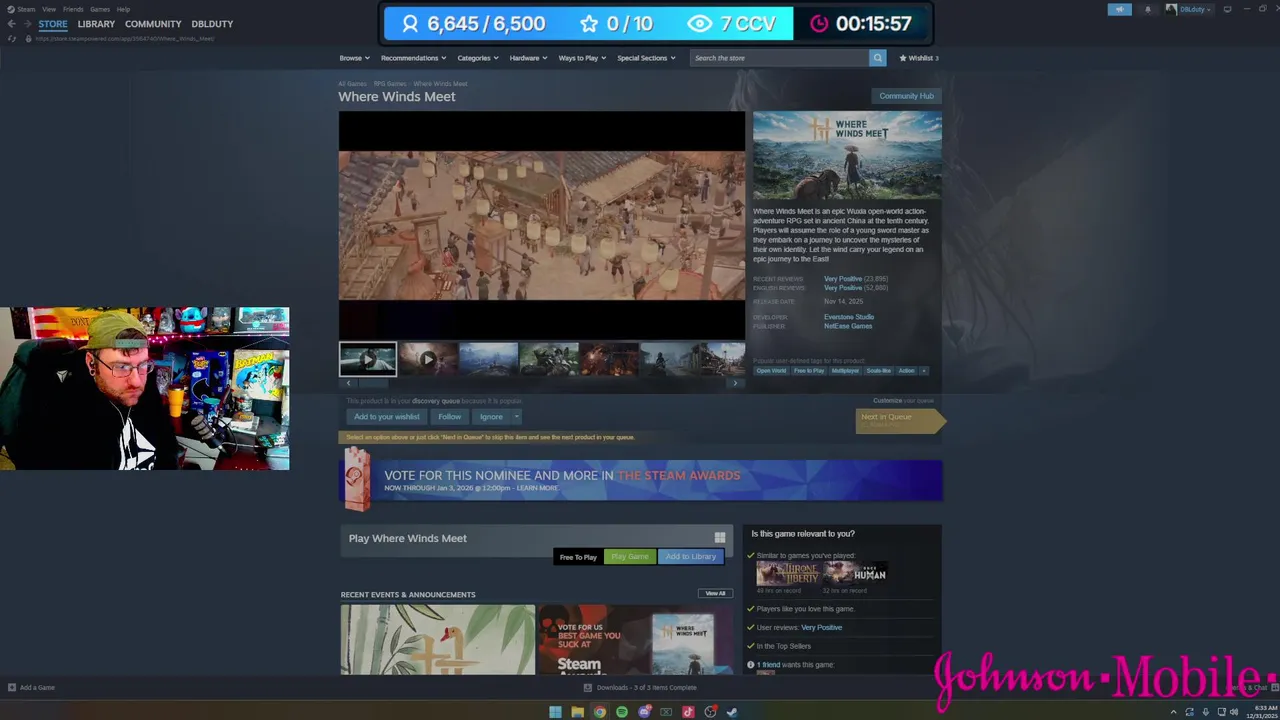1280x720 pixels.
Task: Show hidden system tray icons
Action: point(1175,712)
